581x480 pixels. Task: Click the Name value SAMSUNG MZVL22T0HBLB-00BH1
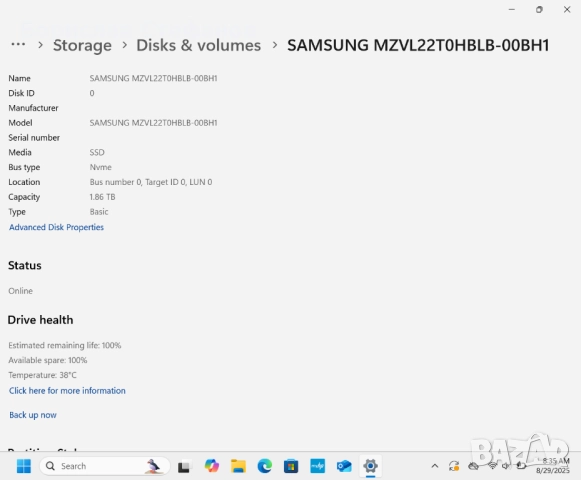(153, 78)
